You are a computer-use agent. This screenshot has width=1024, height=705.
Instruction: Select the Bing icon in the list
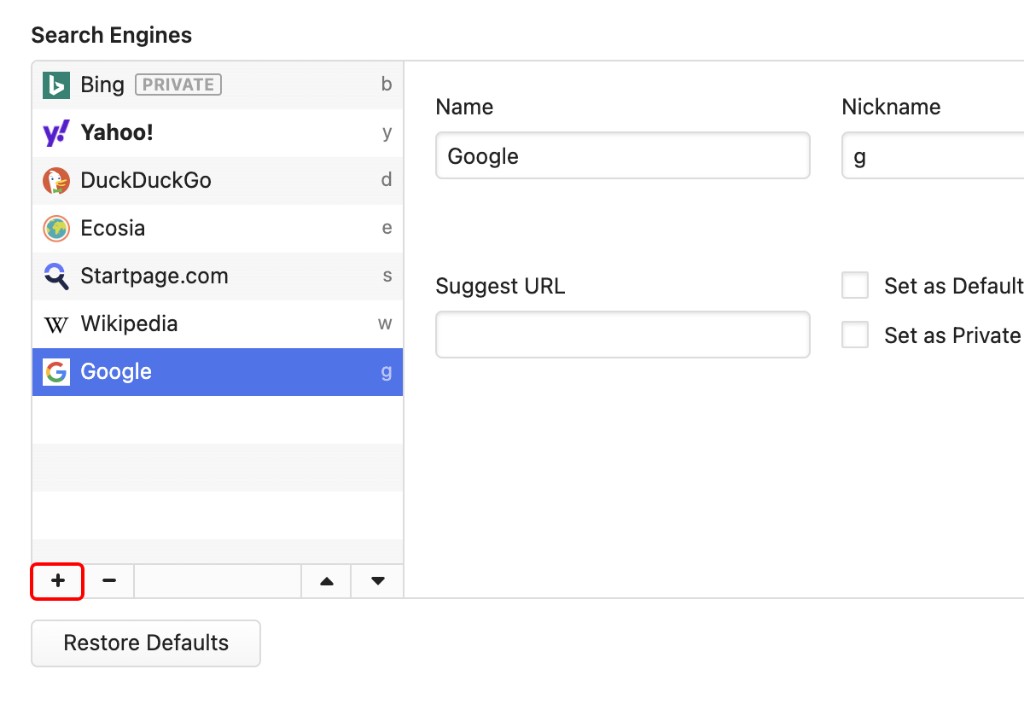coord(56,85)
